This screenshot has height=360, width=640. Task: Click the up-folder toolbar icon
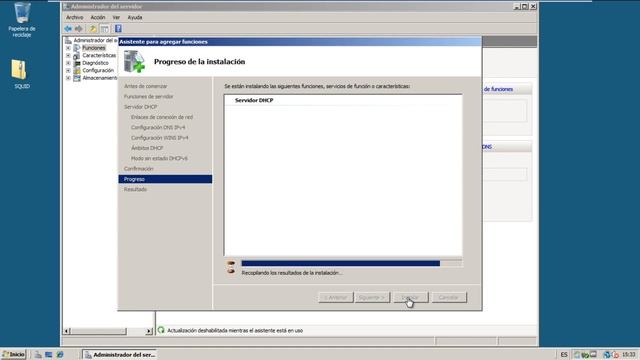pos(93,29)
